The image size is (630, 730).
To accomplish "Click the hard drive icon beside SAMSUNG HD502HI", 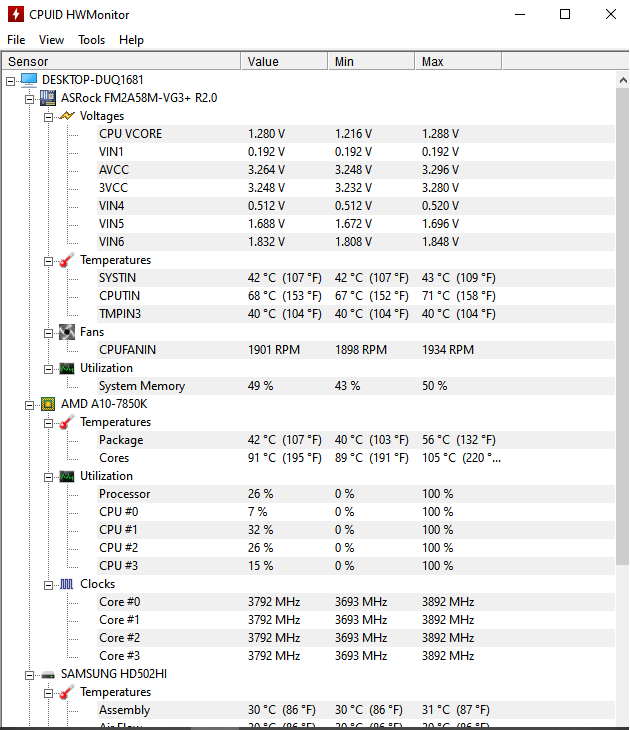I will pyautogui.click(x=47, y=675).
